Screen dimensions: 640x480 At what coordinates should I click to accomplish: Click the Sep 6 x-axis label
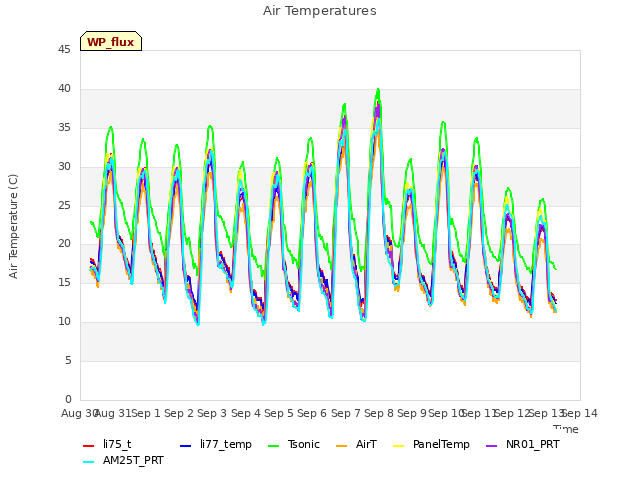click(x=312, y=413)
